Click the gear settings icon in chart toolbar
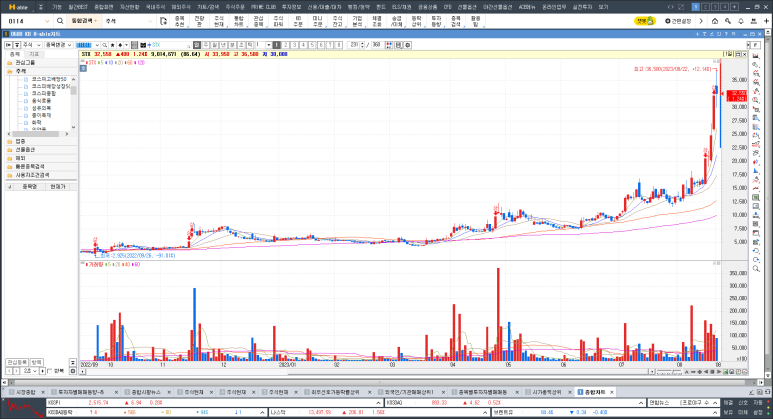Image resolution: width=773 pixels, height=419 pixels. 407,45
